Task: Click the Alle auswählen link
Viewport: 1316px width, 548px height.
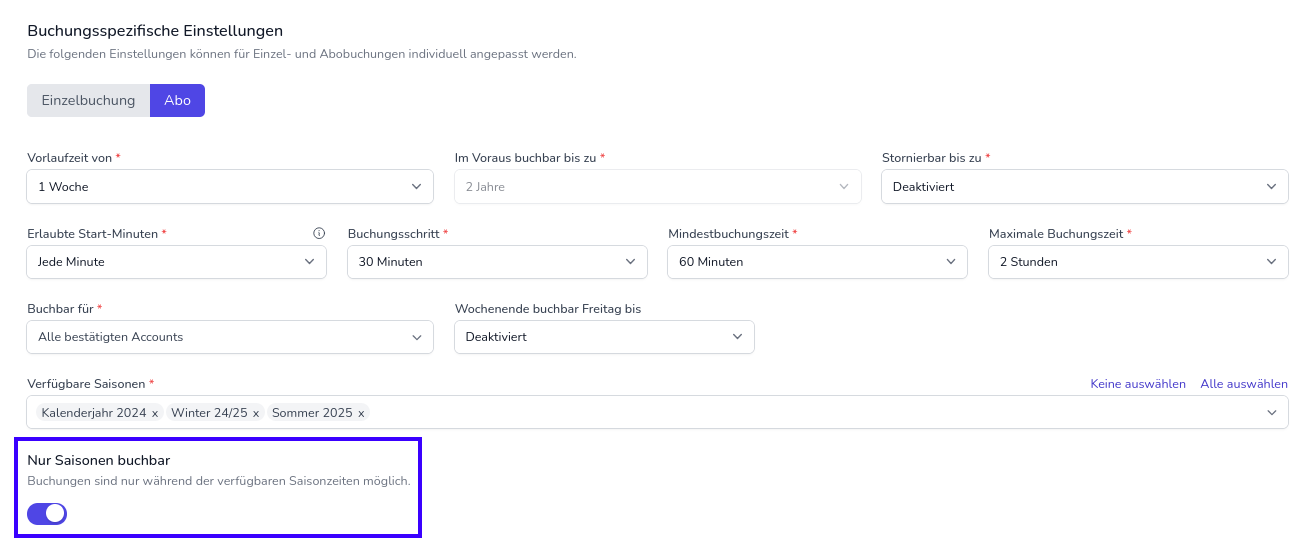Action: pyautogui.click(x=1244, y=384)
